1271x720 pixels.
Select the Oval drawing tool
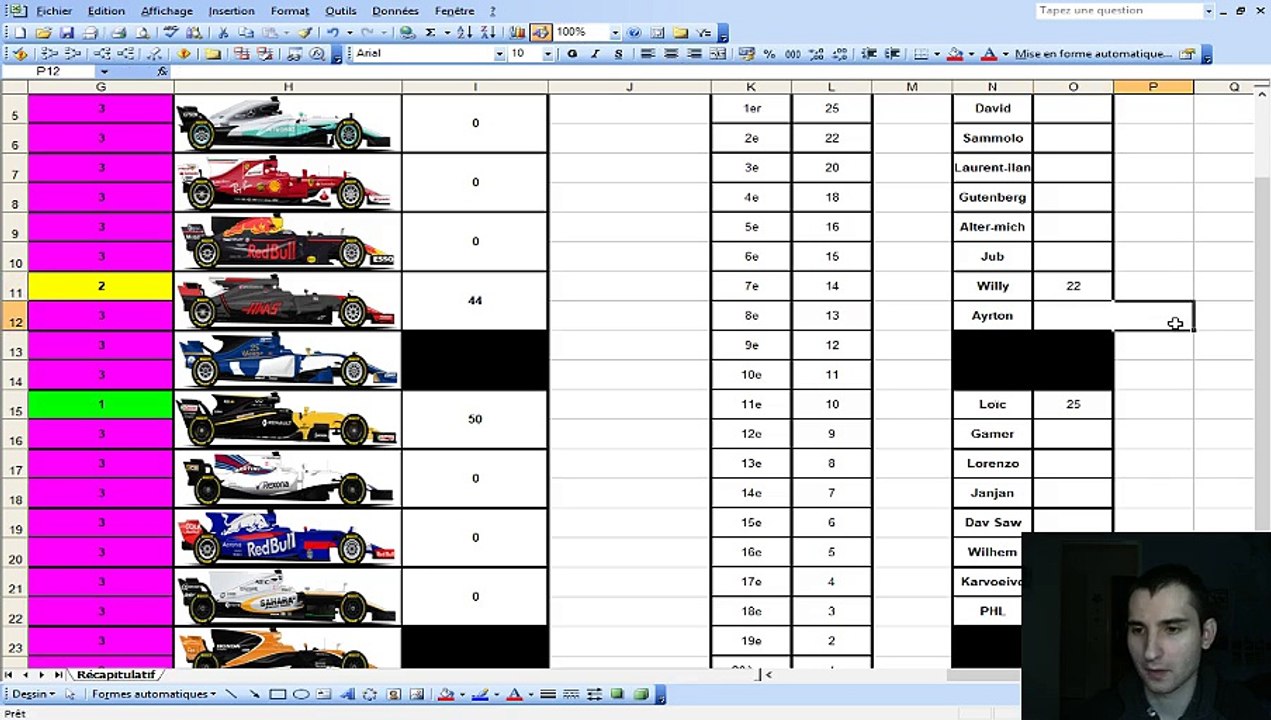301,694
